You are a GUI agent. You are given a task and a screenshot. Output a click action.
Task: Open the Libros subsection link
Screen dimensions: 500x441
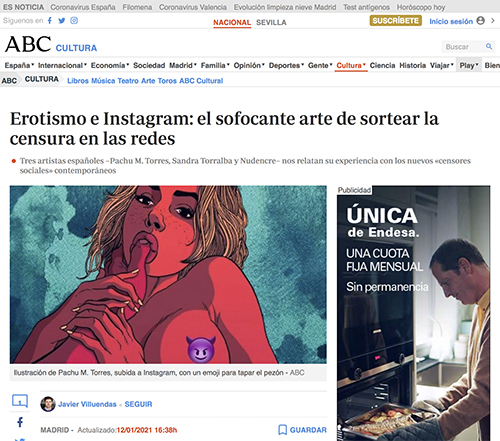click(x=78, y=81)
